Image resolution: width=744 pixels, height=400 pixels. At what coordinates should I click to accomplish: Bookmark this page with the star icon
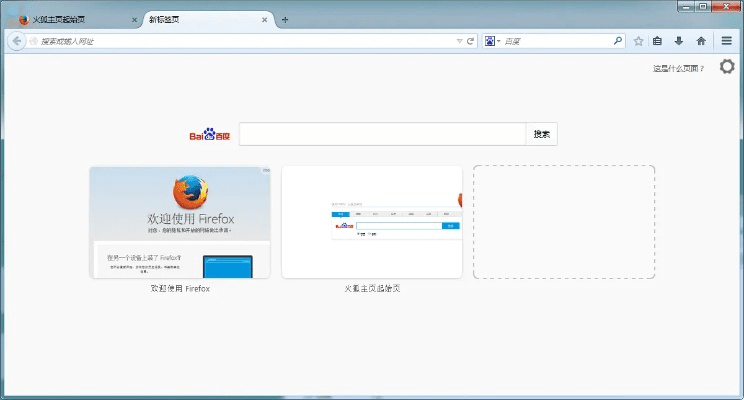[639, 41]
